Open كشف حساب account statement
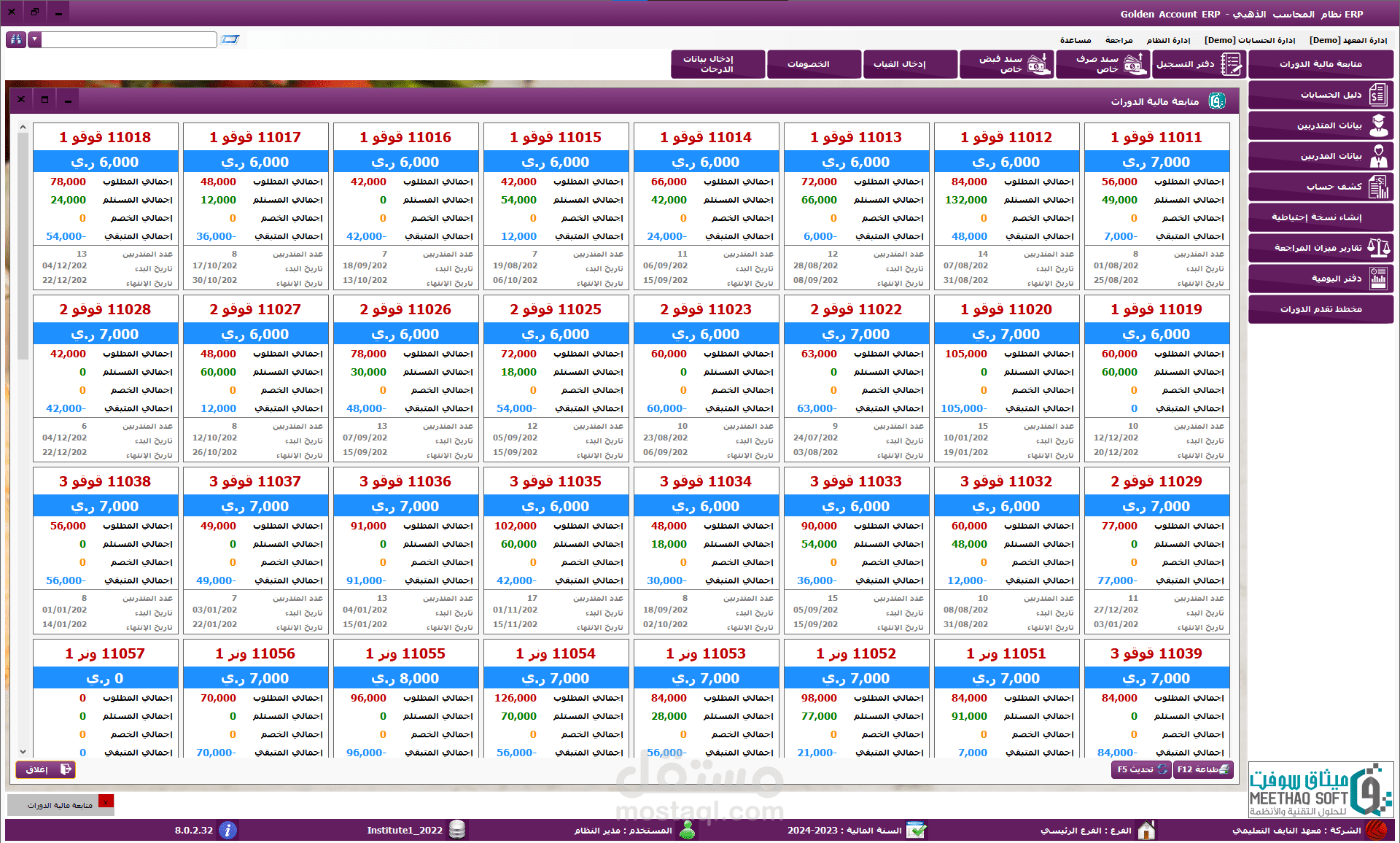 click(1320, 187)
